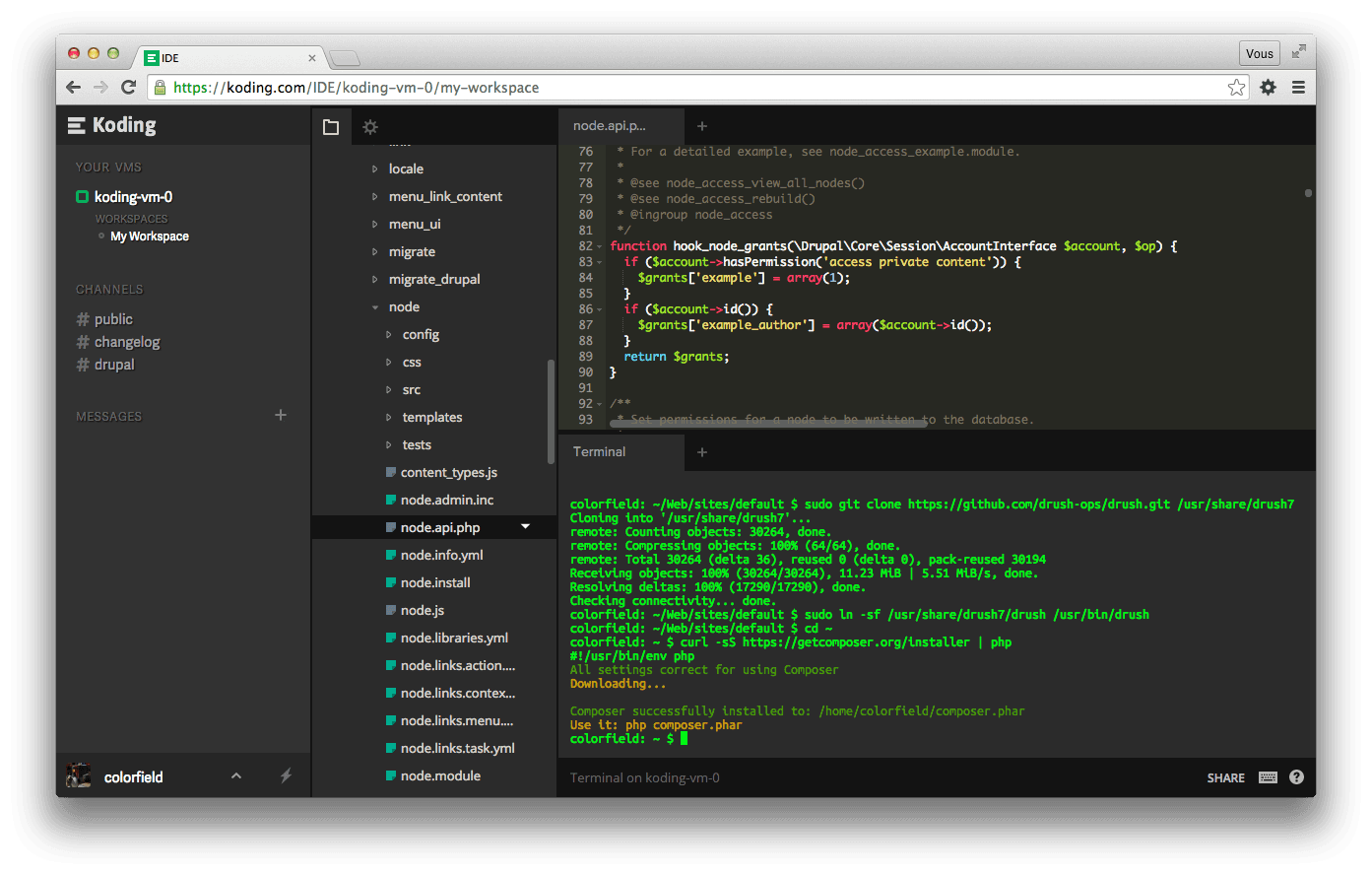1372x875 pixels.
Task: Open the file panel settings gear
Action: pyautogui.click(x=370, y=127)
